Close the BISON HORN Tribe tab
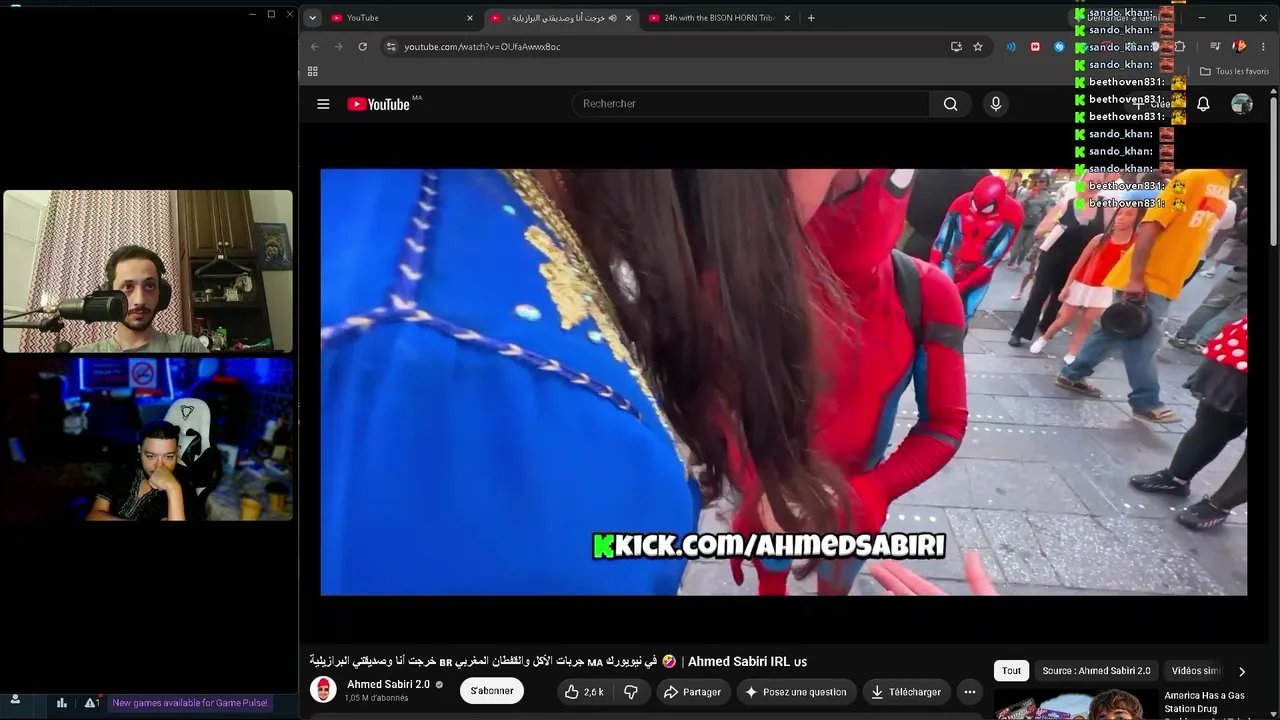 (x=787, y=18)
